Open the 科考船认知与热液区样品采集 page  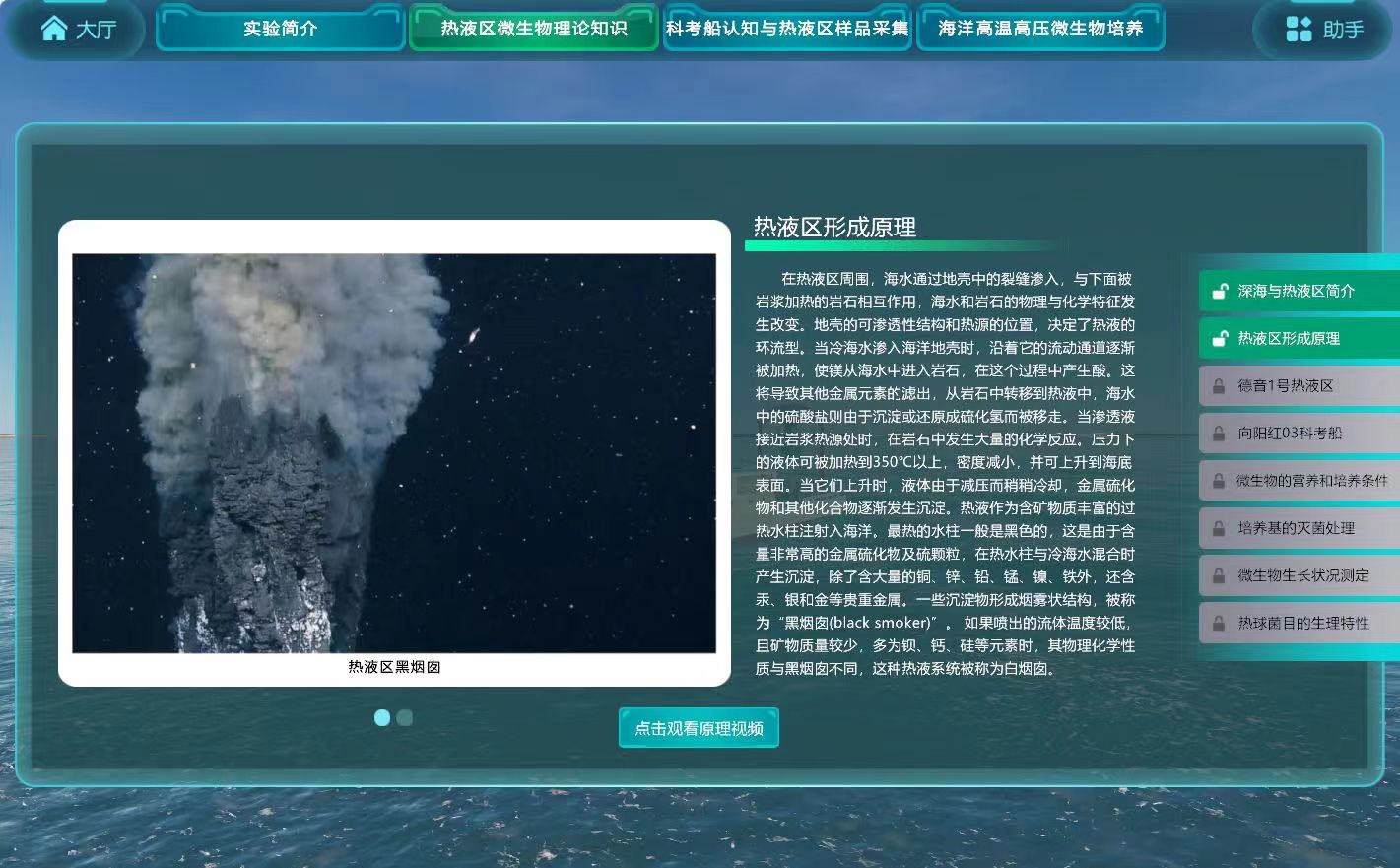[786, 29]
